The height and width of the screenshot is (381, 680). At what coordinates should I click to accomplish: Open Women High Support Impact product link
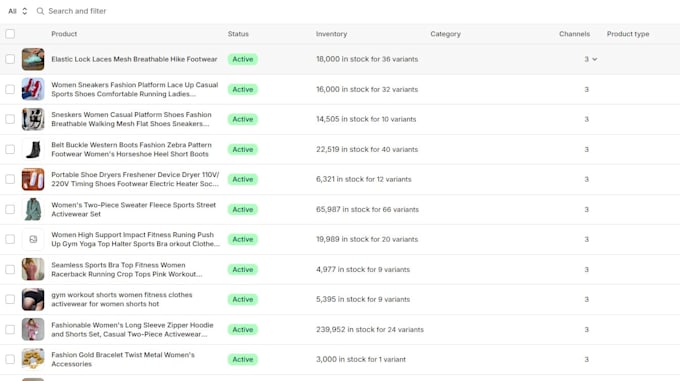[x=136, y=239]
